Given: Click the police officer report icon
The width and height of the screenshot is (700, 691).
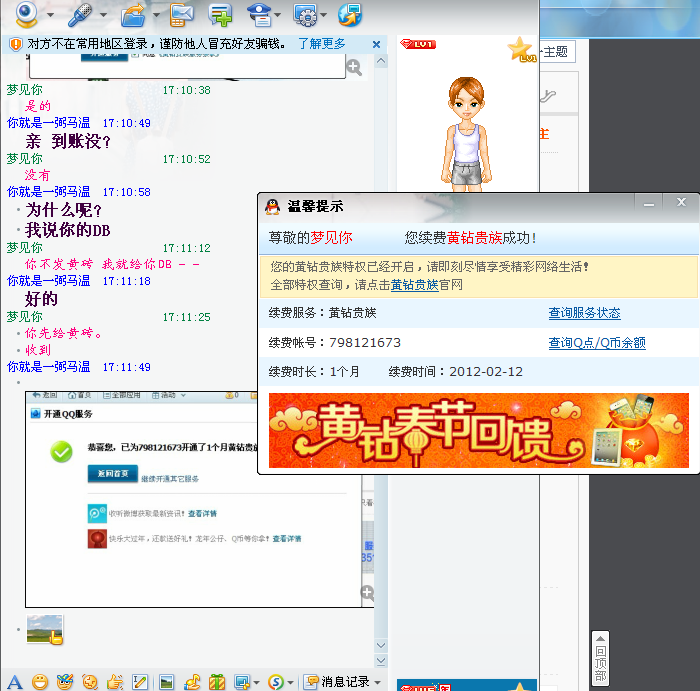Looking at the screenshot, I should point(259,15).
